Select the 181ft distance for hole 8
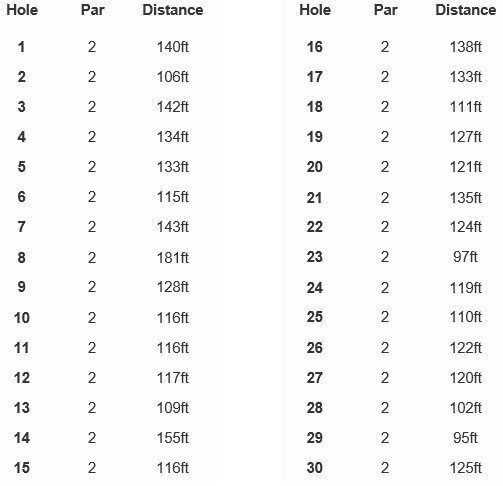503x486 pixels. (173, 258)
